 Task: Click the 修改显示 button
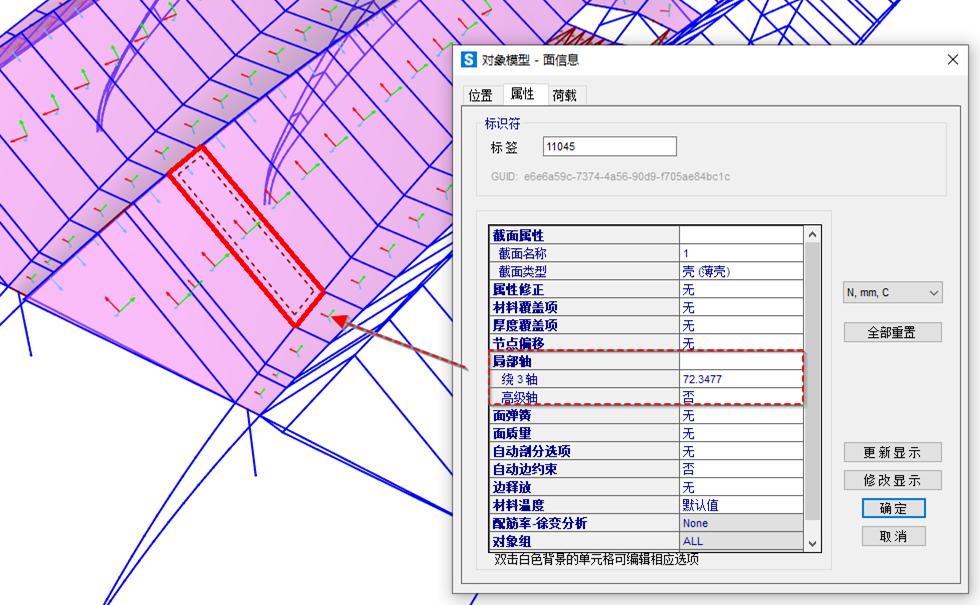892,481
